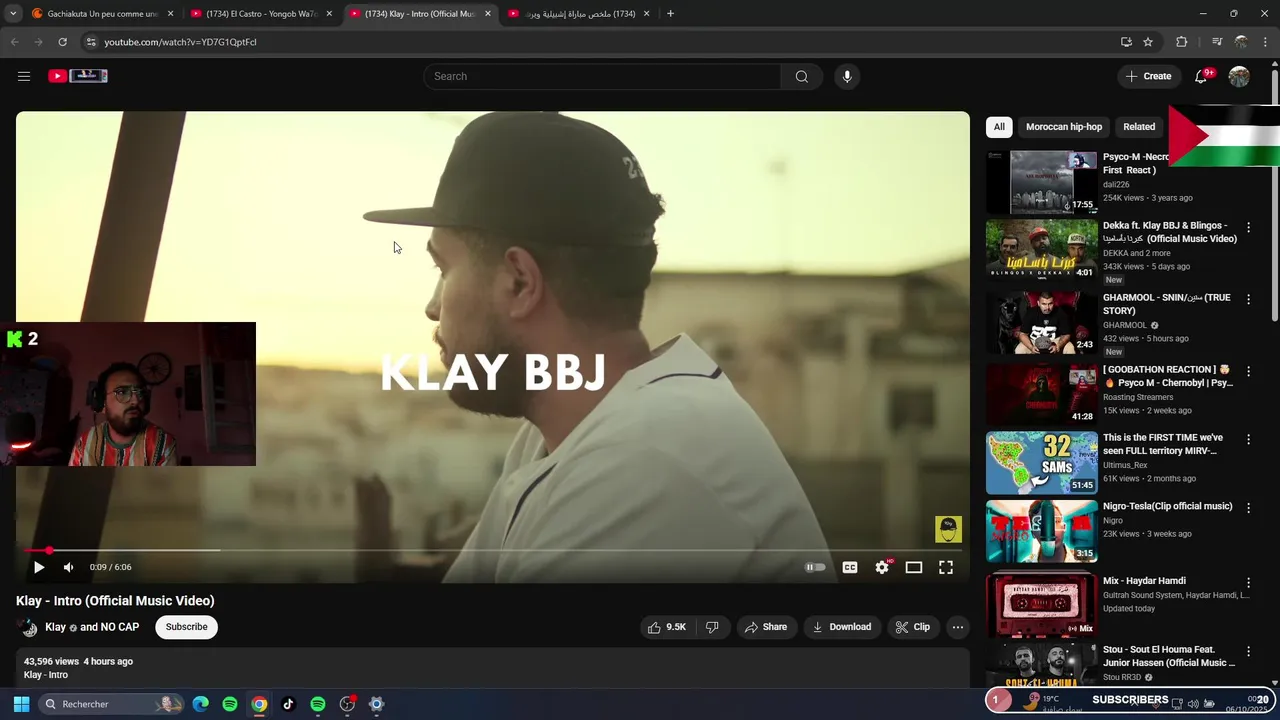Image resolution: width=1280 pixels, height=720 pixels.
Task: Open Chrome extensions puzzle icon
Action: click(1182, 42)
